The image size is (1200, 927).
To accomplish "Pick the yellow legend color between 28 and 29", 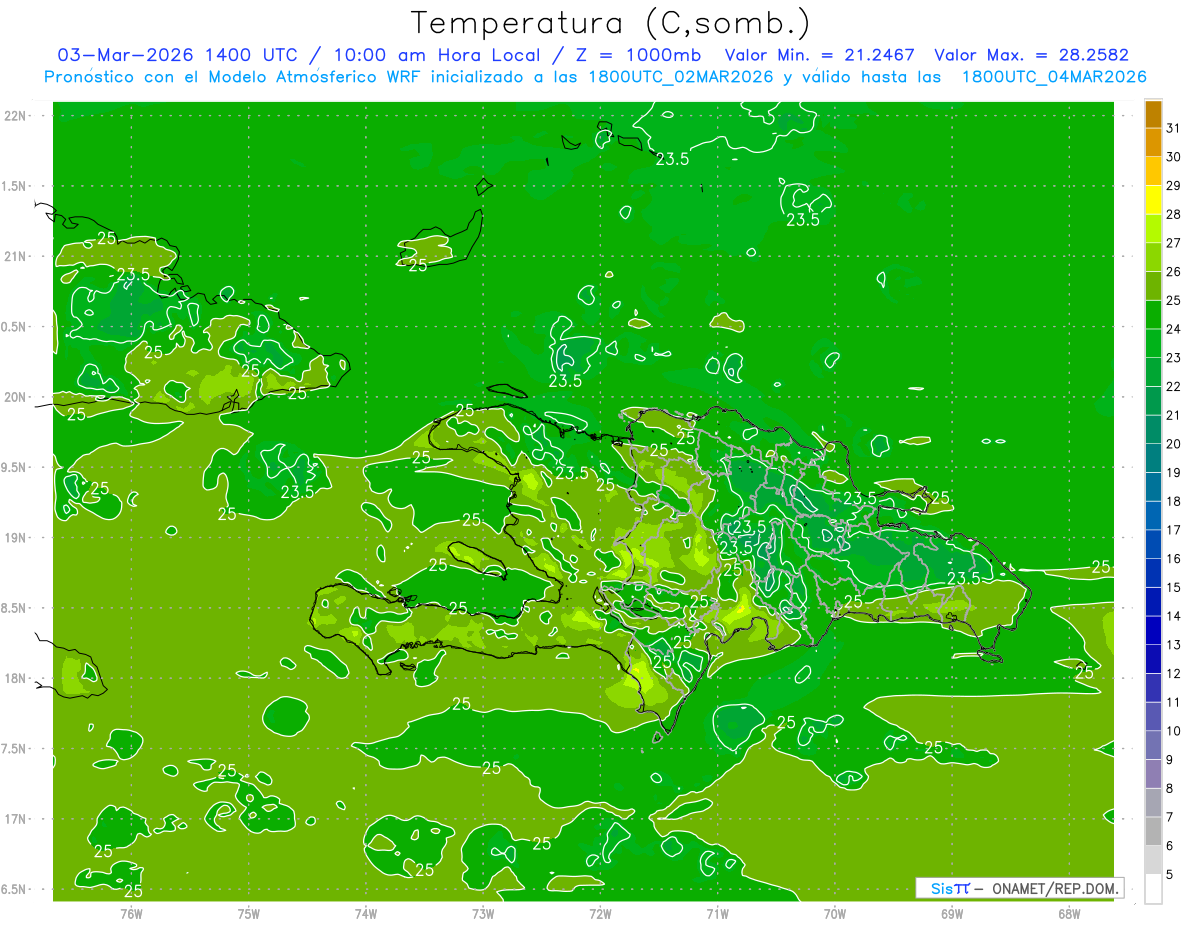I will coord(1153,200).
